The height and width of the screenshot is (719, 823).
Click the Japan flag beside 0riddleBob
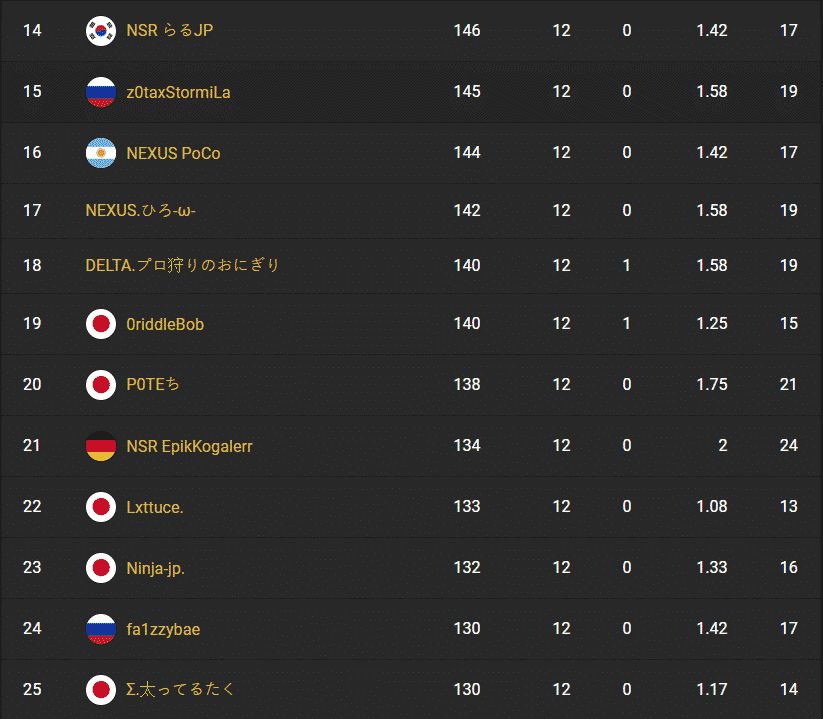(x=100, y=323)
